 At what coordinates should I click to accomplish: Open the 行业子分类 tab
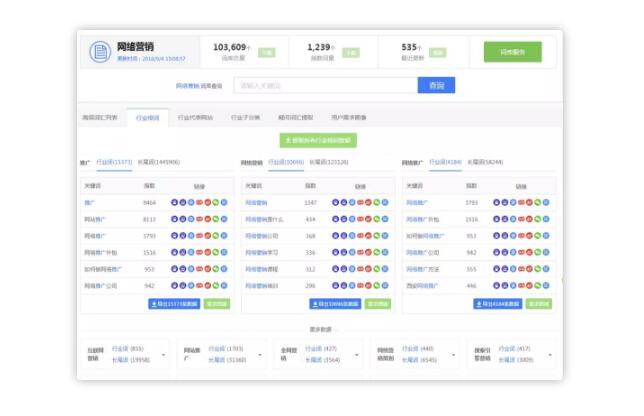coord(245,117)
